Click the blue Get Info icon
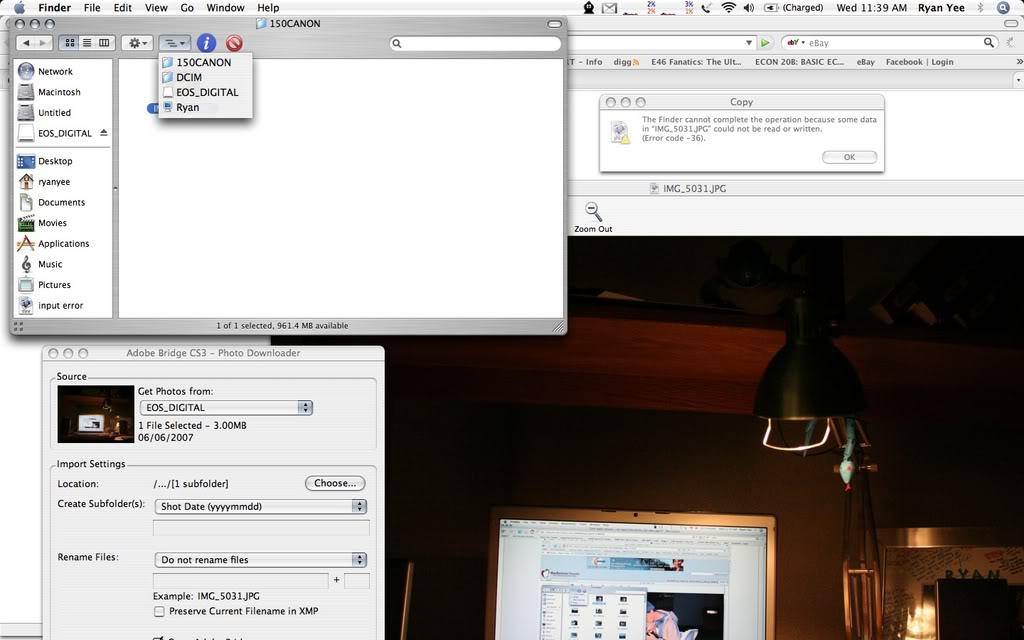Viewport: 1024px width, 640px height. coord(206,43)
